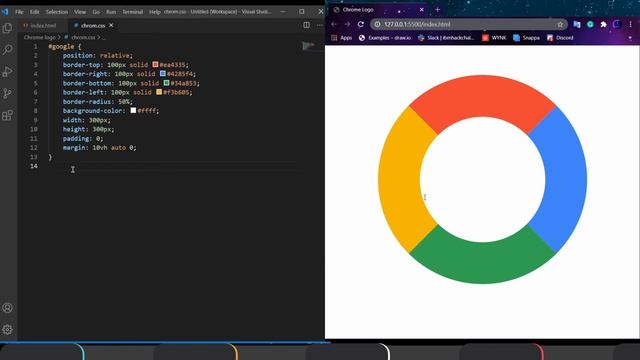
Task: Click the green extension icon in Chrome toolbar
Action: click(x=590, y=24)
